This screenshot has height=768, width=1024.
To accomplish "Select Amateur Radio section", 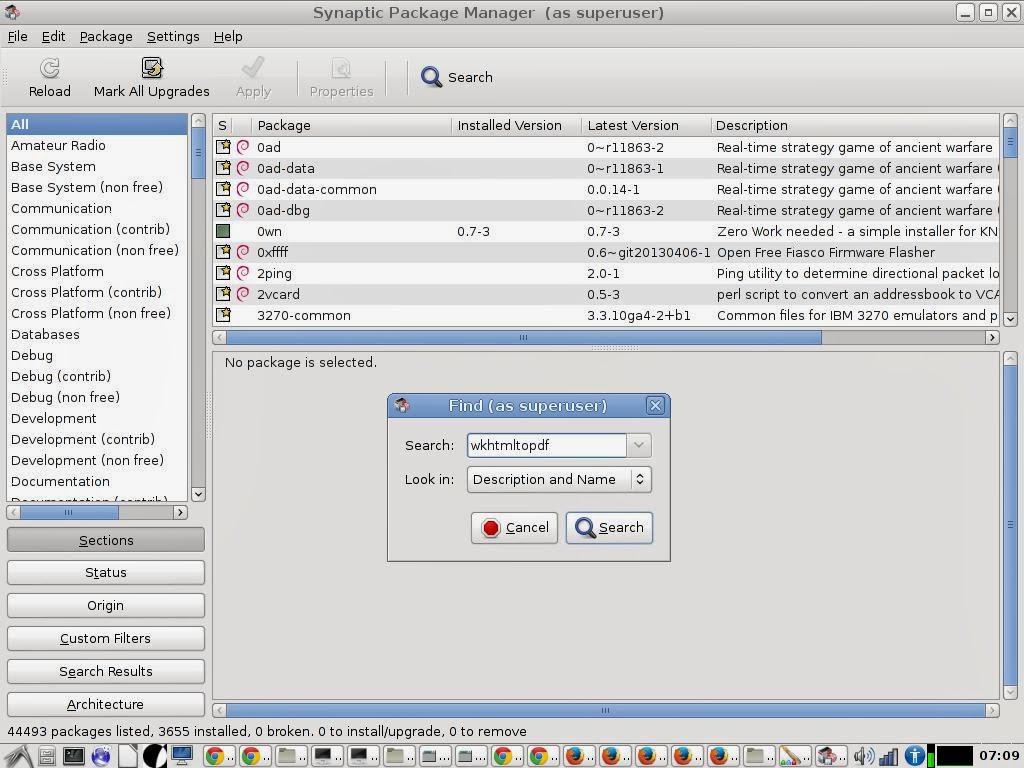I will [x=97, y=145].
